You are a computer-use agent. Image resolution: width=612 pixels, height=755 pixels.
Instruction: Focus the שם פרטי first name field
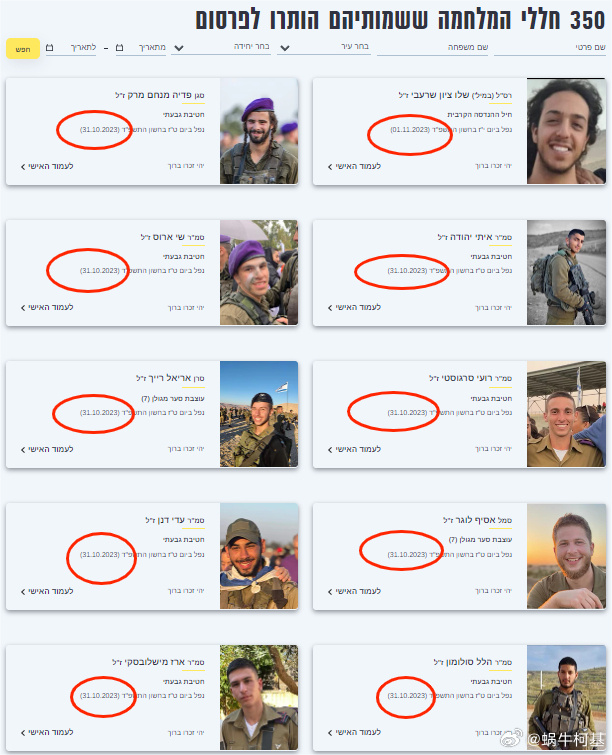pyautogui.click(x=550, y=48)
